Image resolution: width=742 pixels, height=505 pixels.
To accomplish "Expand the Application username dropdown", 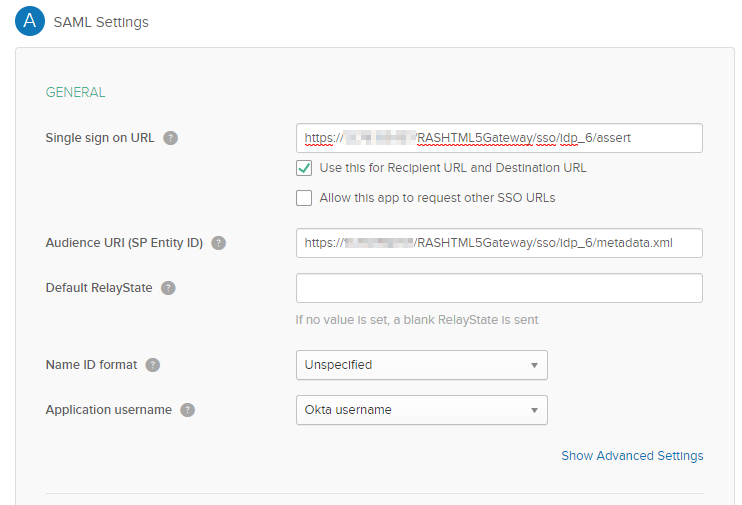I will pyautogui.click(x=421, y=410).
